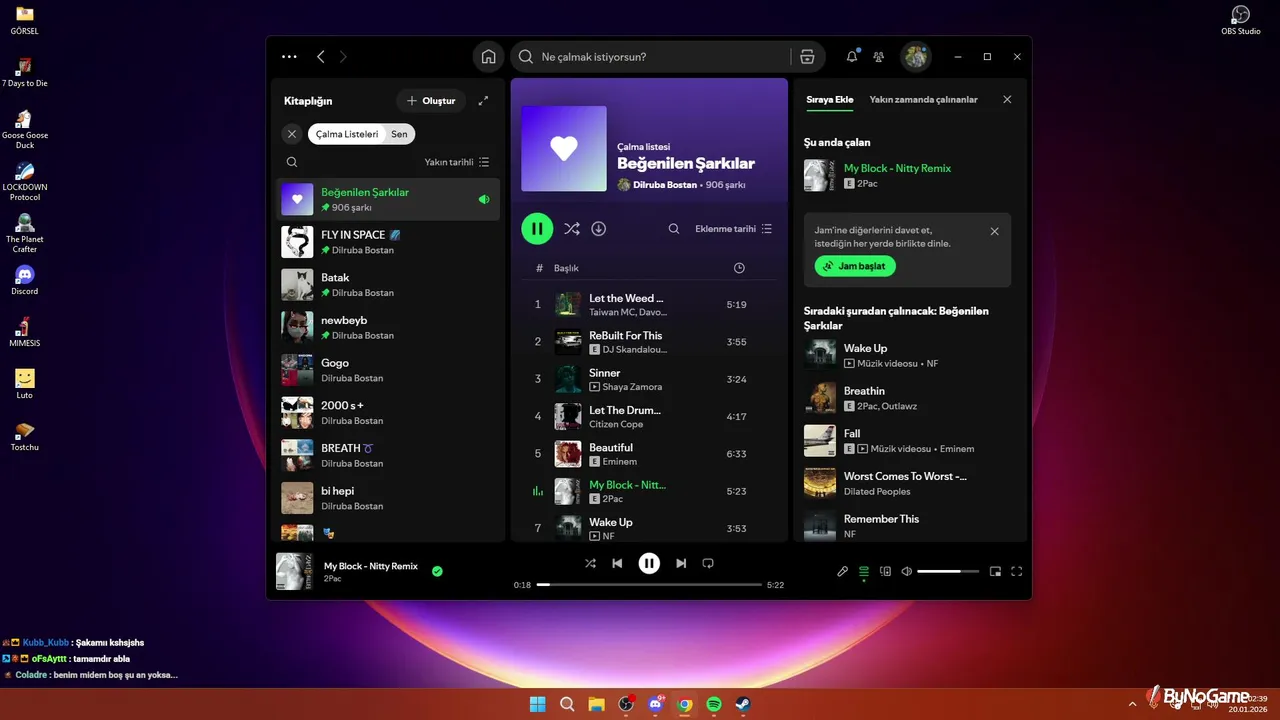Select Breathin in the queue
This screenshot has height=720, width=1280.
tap(908, 398)
